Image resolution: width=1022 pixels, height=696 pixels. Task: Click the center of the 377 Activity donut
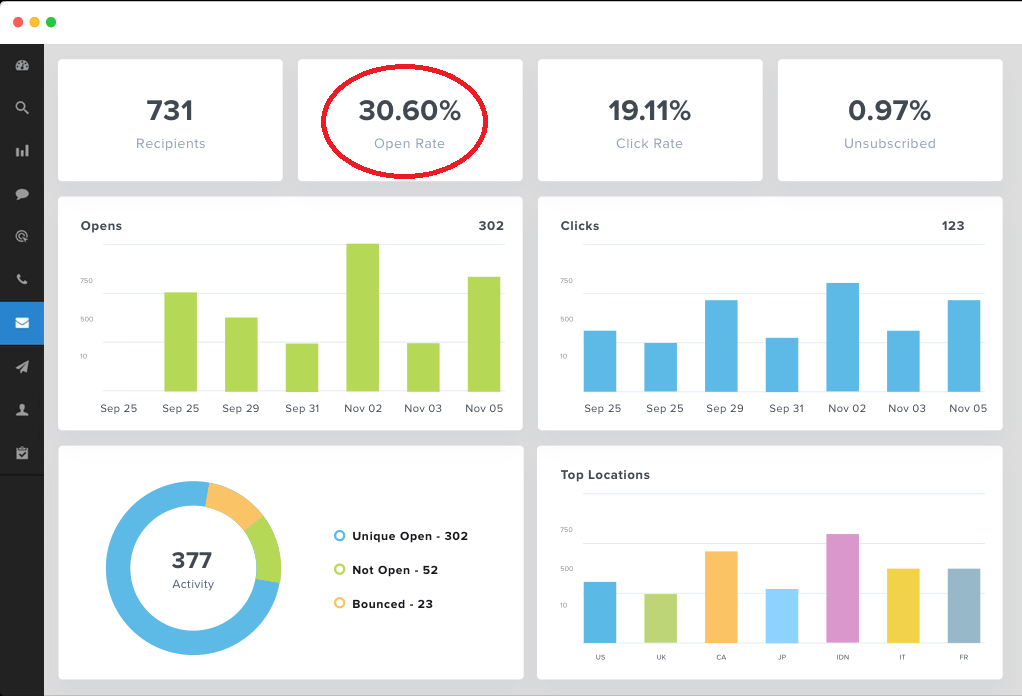click(x=193, y=568)
